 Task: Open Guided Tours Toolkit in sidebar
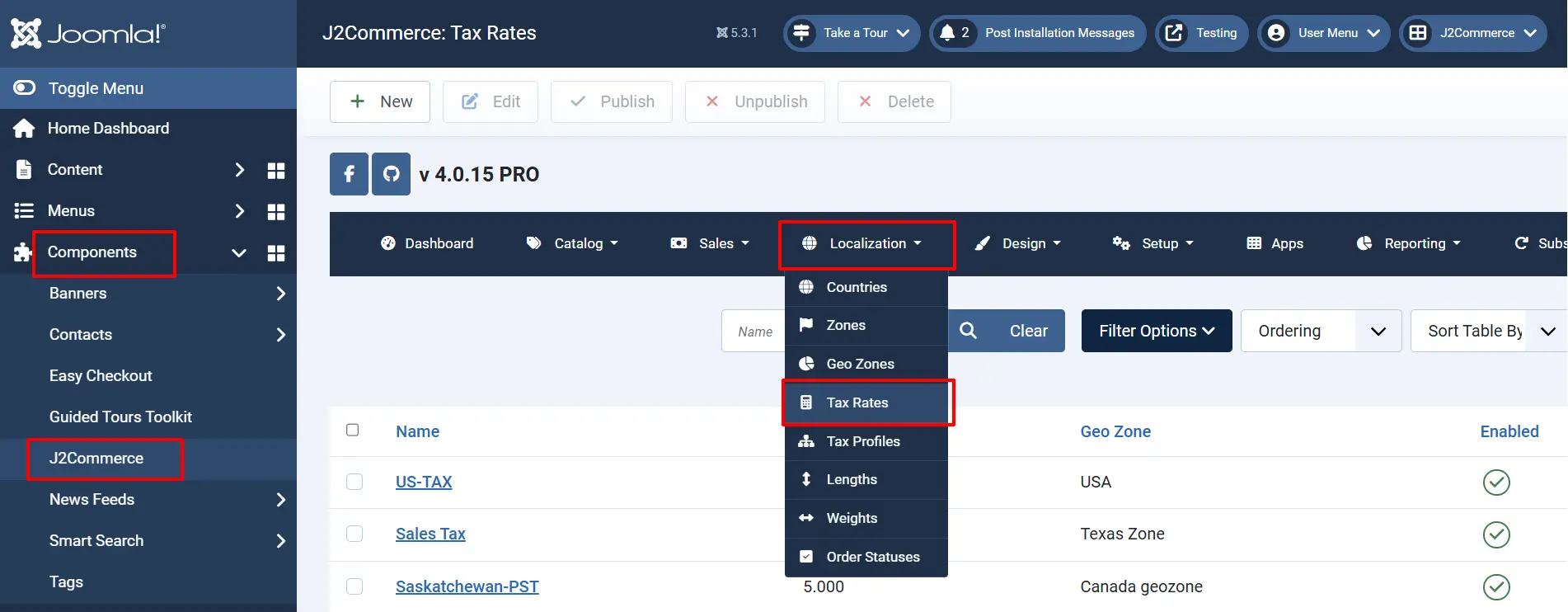pyautogui.click(x=120, y=417)
